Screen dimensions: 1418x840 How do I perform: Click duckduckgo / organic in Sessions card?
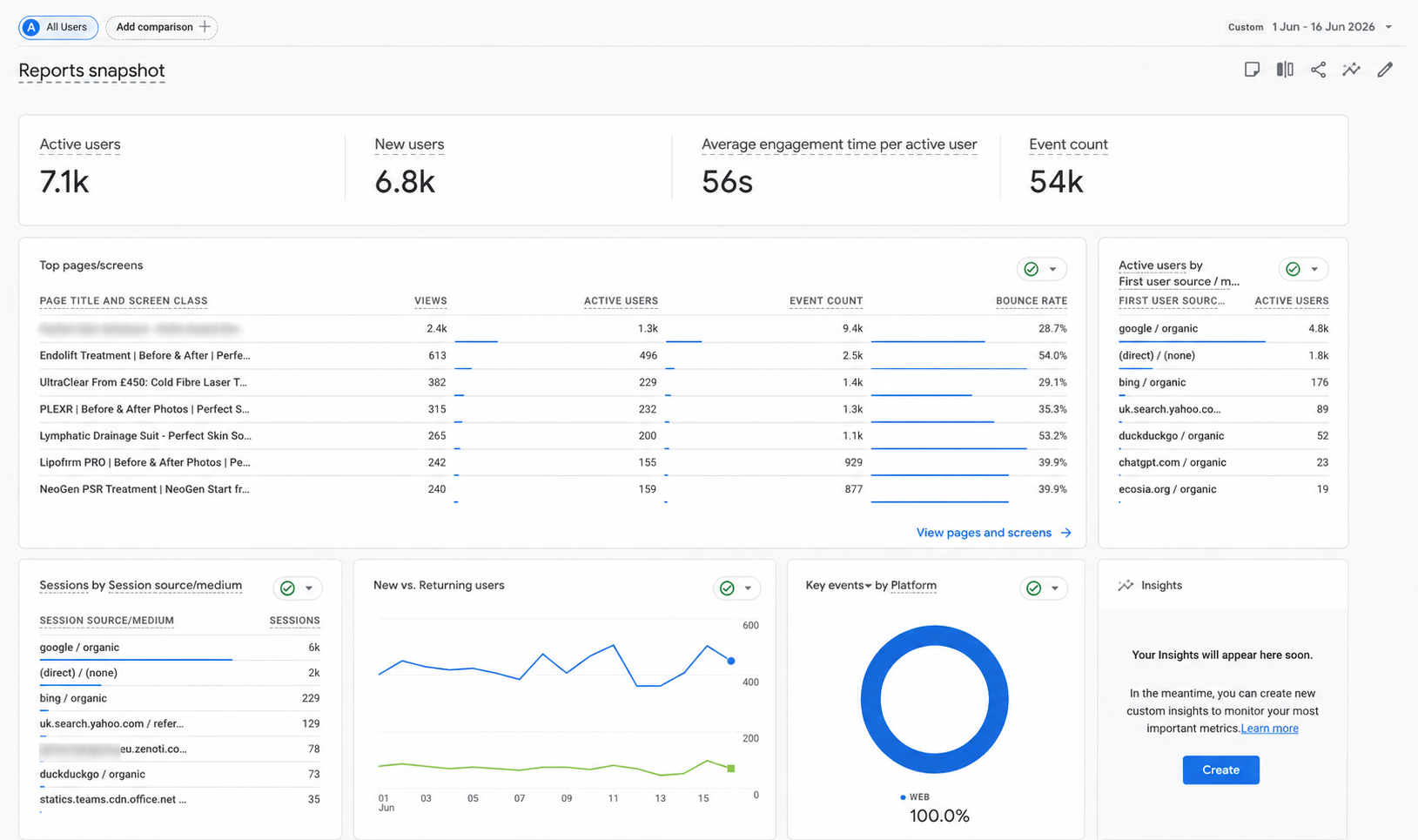[x=92, y=774]
